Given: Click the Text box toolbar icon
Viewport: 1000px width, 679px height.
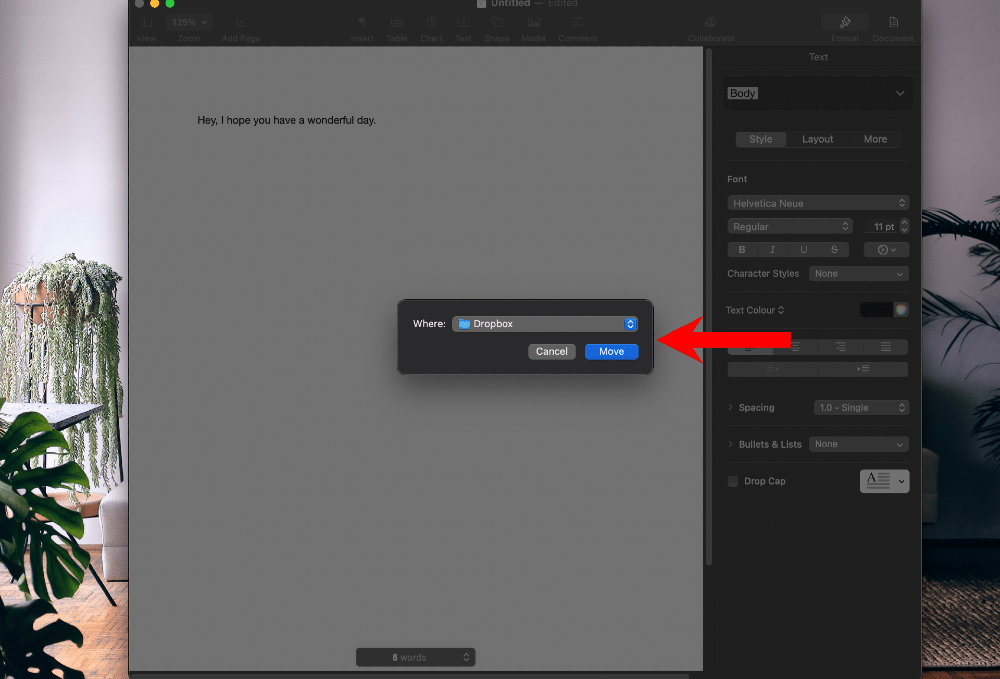Looking at the screenshot, I should pyautogui.click(x=463, y=23).
